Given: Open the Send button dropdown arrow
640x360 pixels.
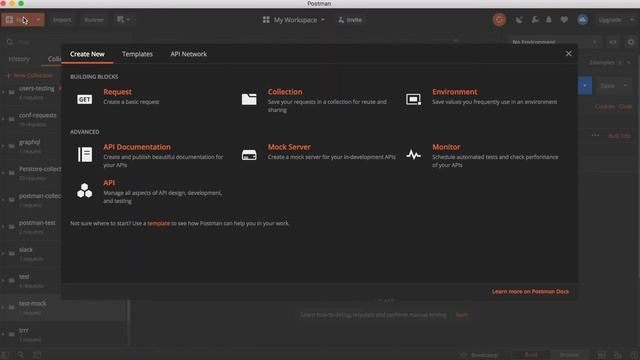Looking at the screenshot, I should [x=585, y=86].
